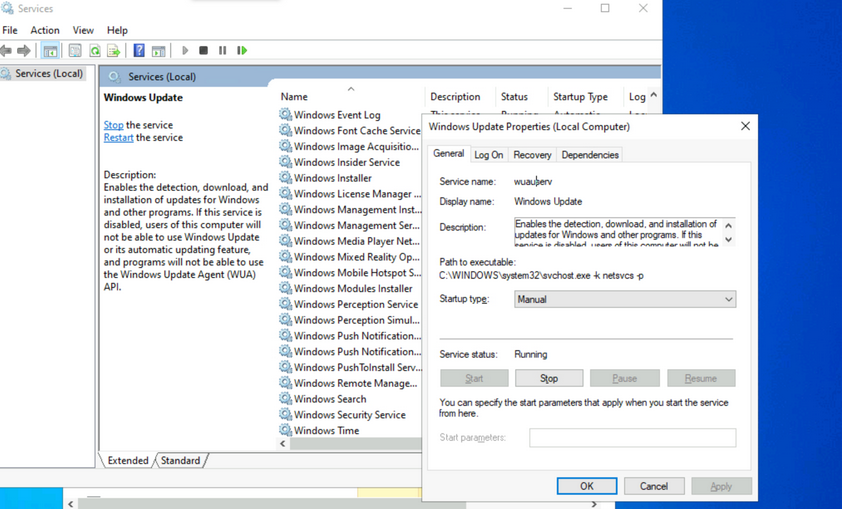
Task: Select the Windows PushToInstall Serv... row
Action: tap(350, 367)
